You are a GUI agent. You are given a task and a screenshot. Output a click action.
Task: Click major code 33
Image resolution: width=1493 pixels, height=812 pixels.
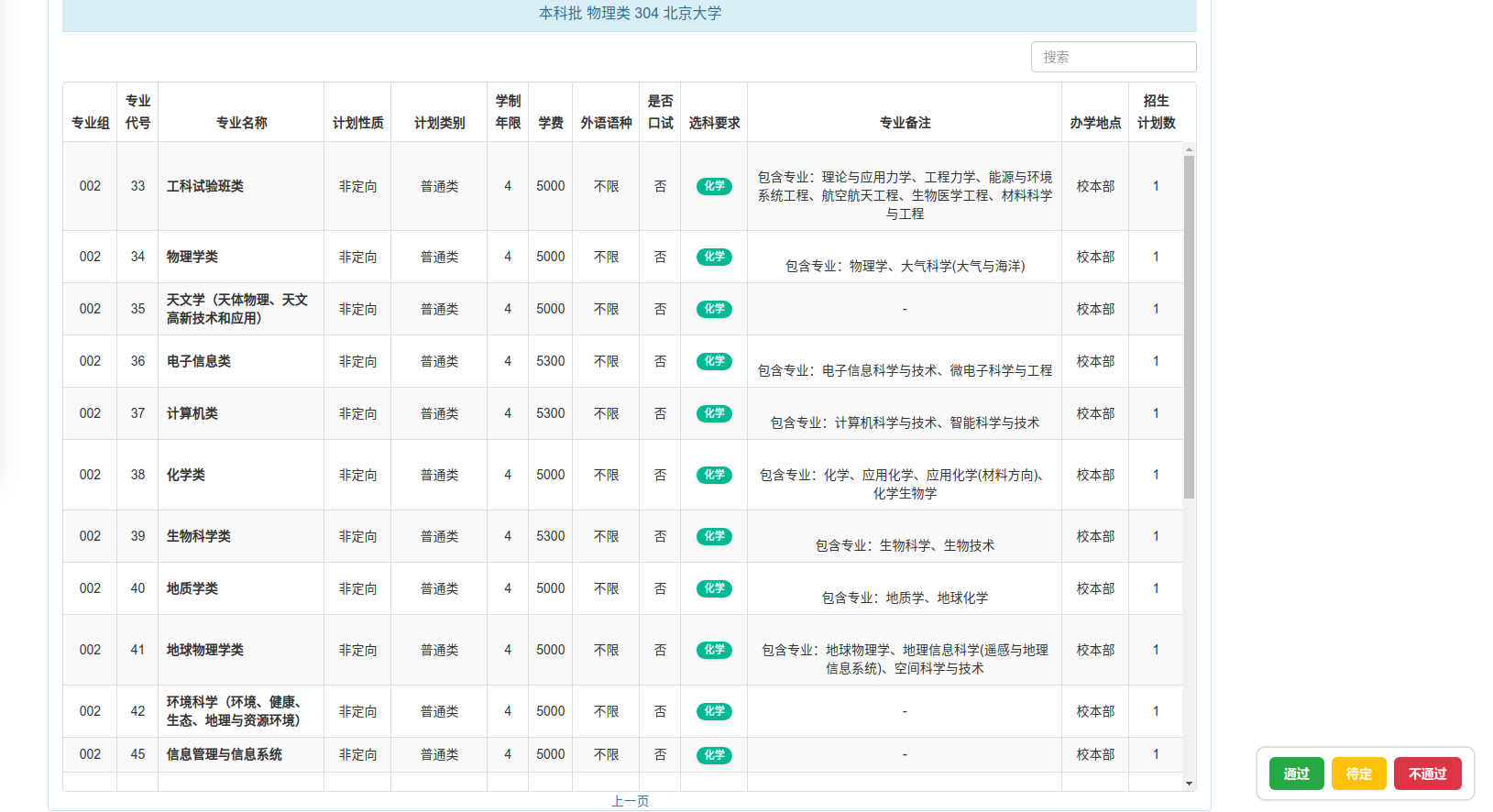pyautogui.click(x=137, y=186)
